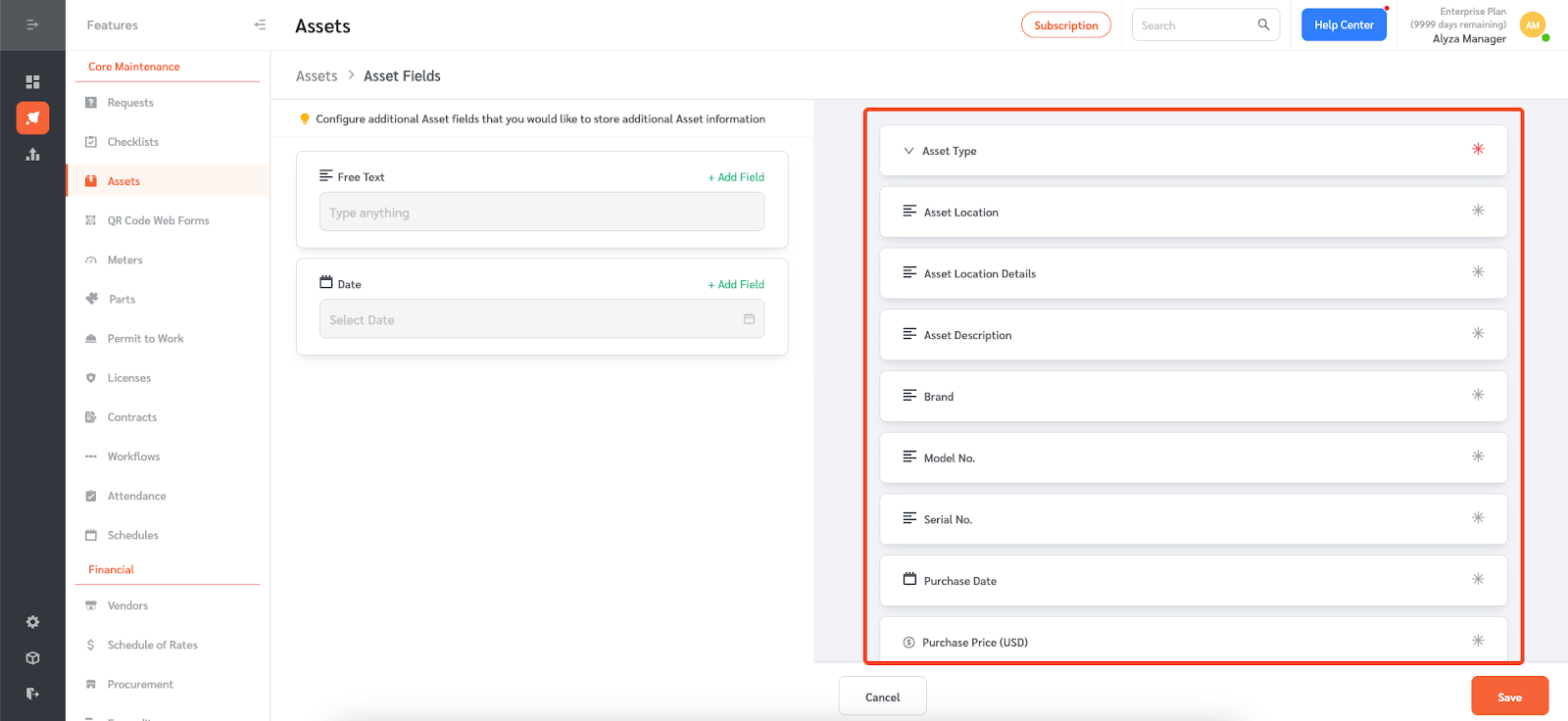Open Contracts in the sidebar
The image size is (1568, 721).
[131, 416]
